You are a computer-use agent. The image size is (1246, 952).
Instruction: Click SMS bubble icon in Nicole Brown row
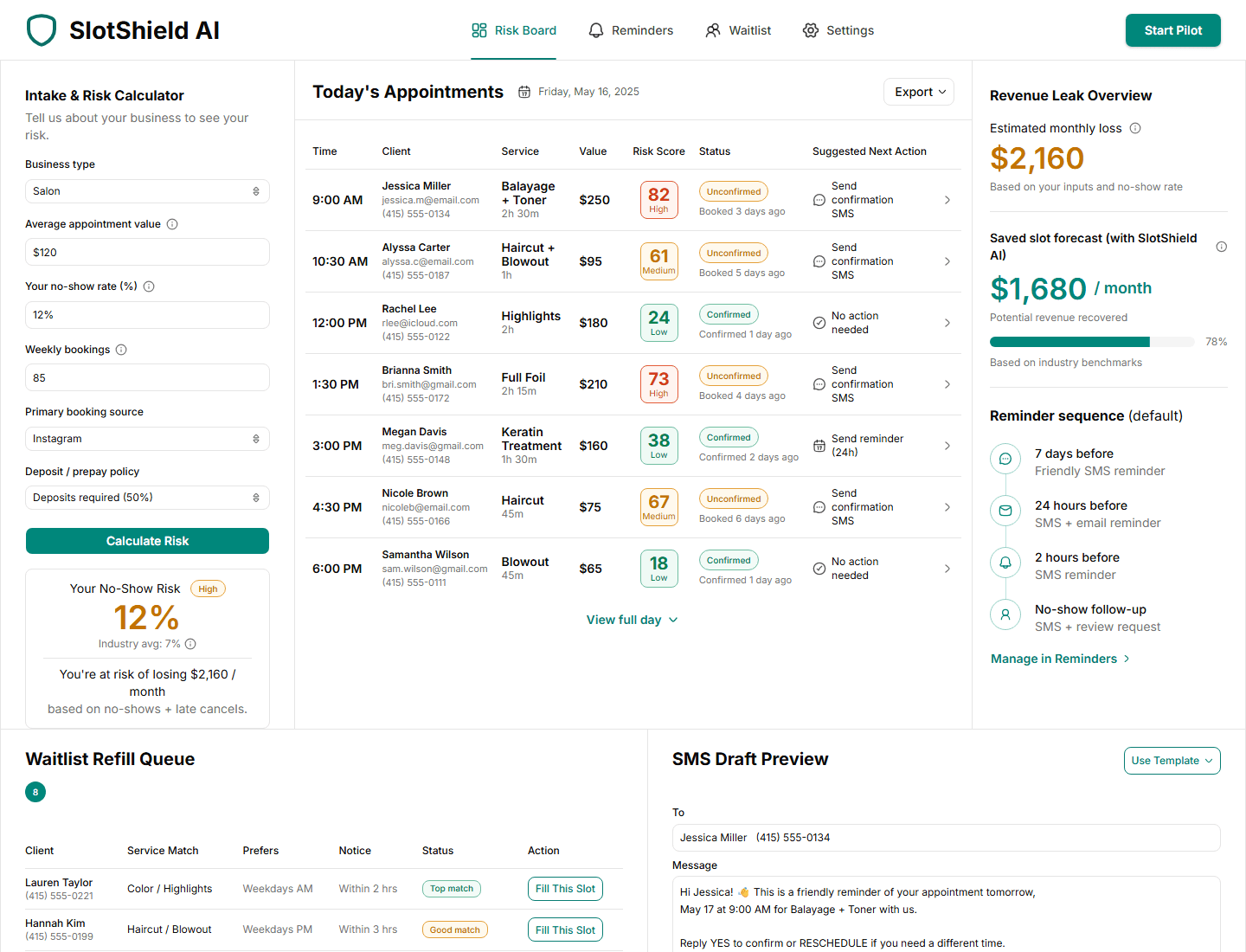coord(819,507)
